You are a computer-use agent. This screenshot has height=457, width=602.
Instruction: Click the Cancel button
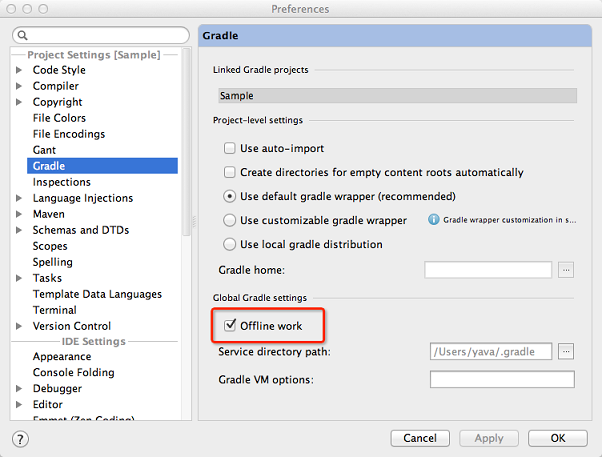(x=420, y=438)
